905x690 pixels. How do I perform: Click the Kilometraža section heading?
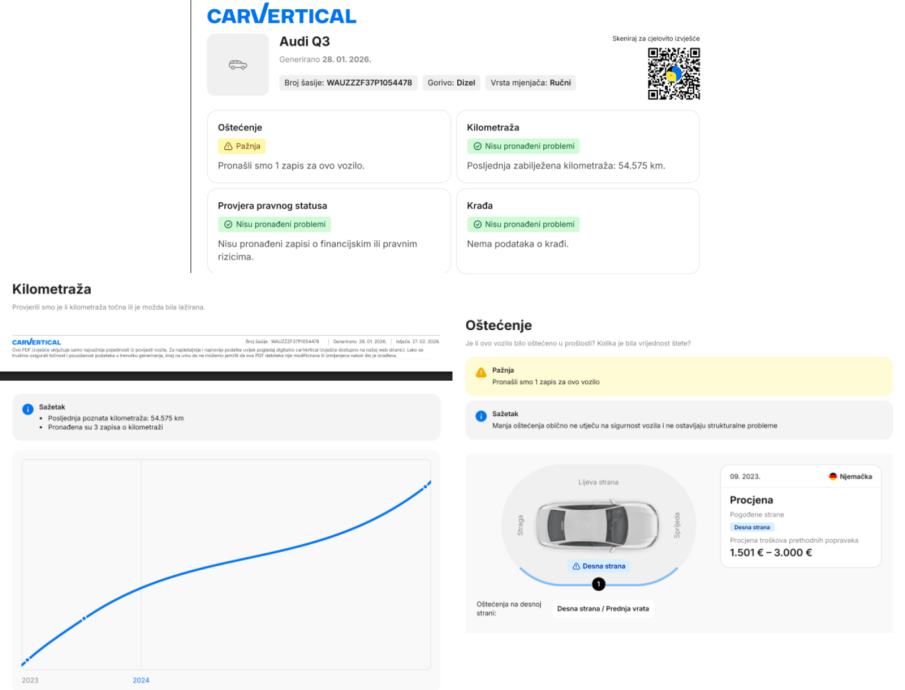(51, 289)
